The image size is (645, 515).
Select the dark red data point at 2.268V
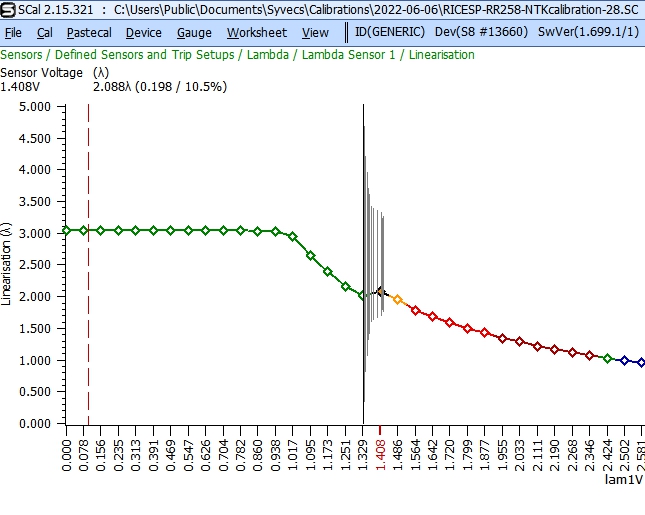tap(572, 353)
